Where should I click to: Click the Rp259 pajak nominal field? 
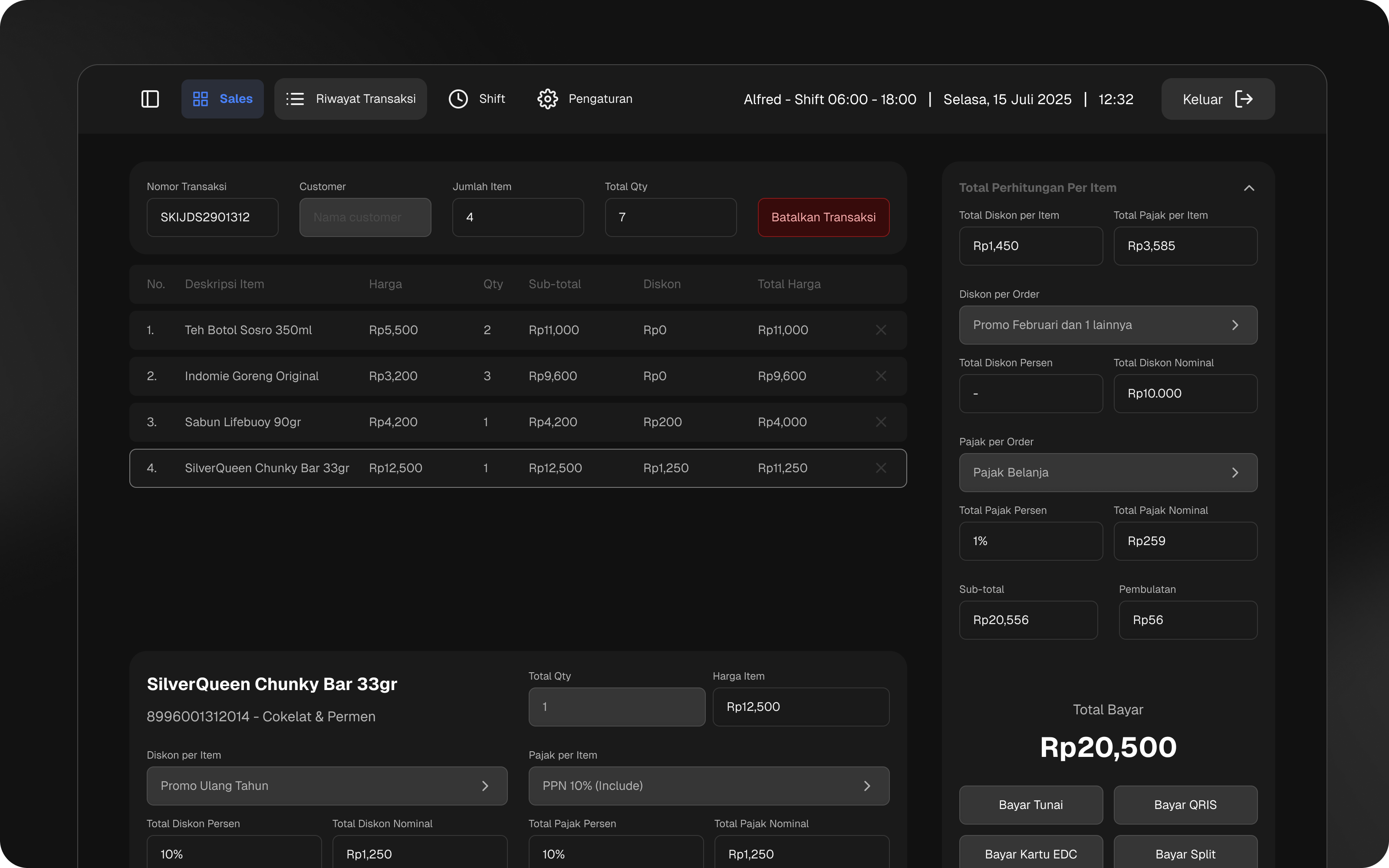pos(1185,541)
